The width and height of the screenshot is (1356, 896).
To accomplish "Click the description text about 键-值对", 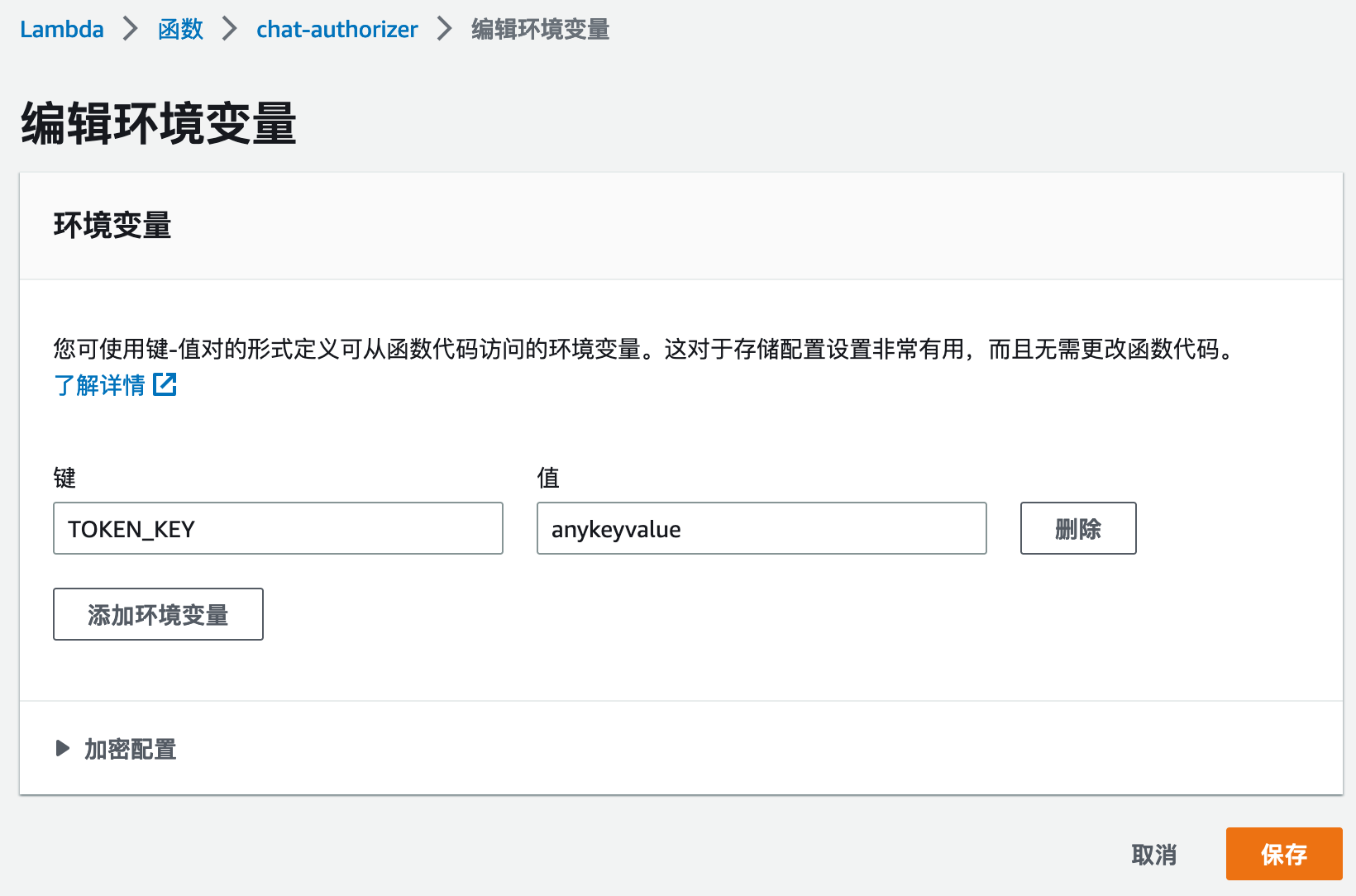I will (645, 350).
